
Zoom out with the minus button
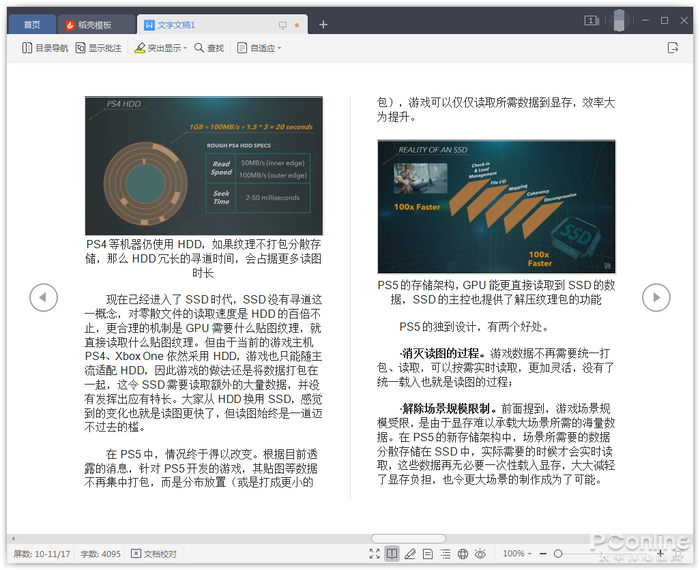click(x=543, y=554)
